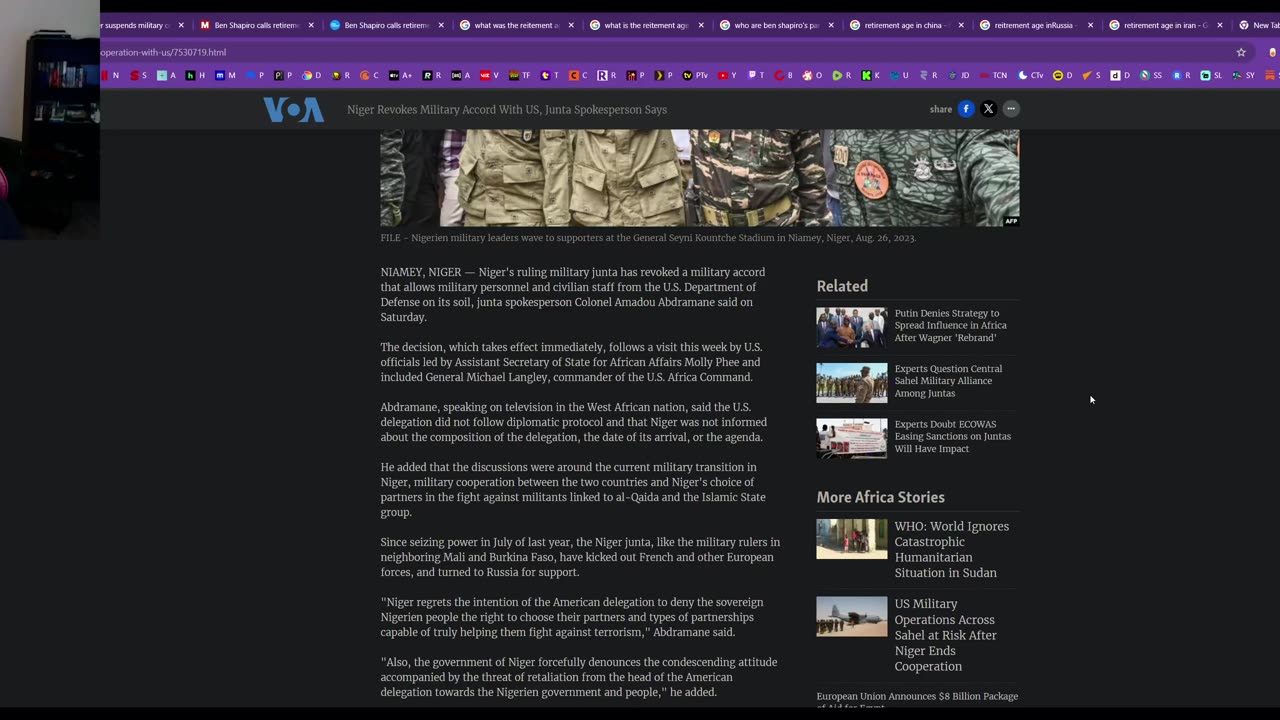Open the 'SS' bookmark

[x=1151, y=75]
